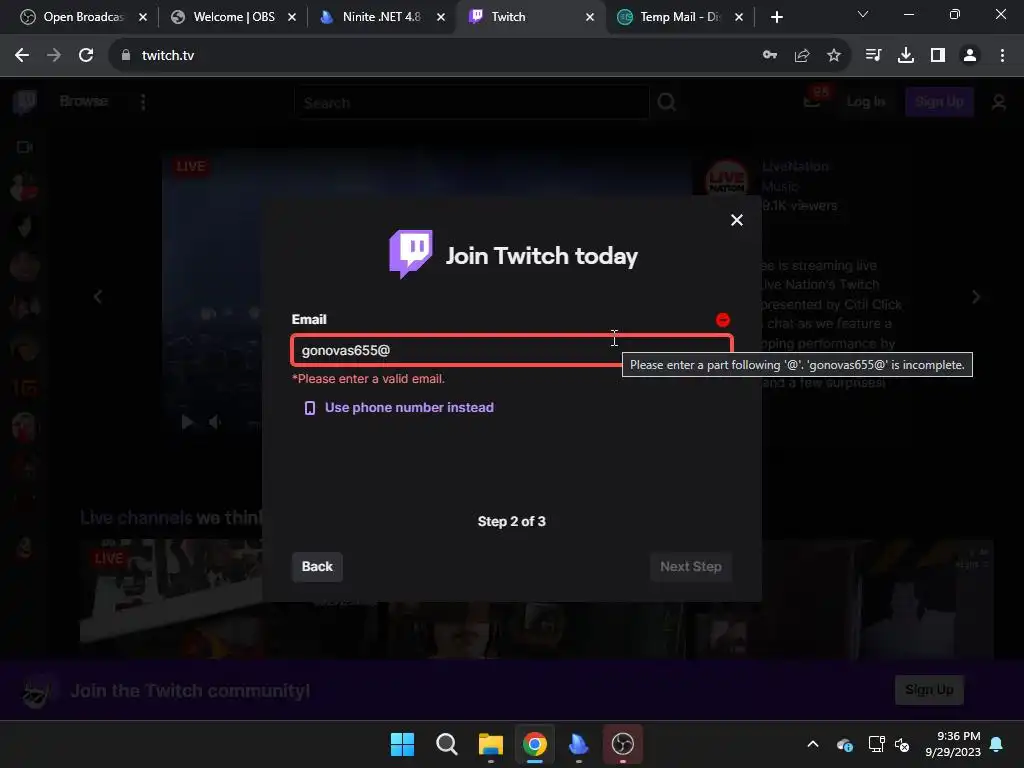This screenshot has width=1024, height=768.
Task: Open saved passwords key icon
Action: (x=770, y=56)
